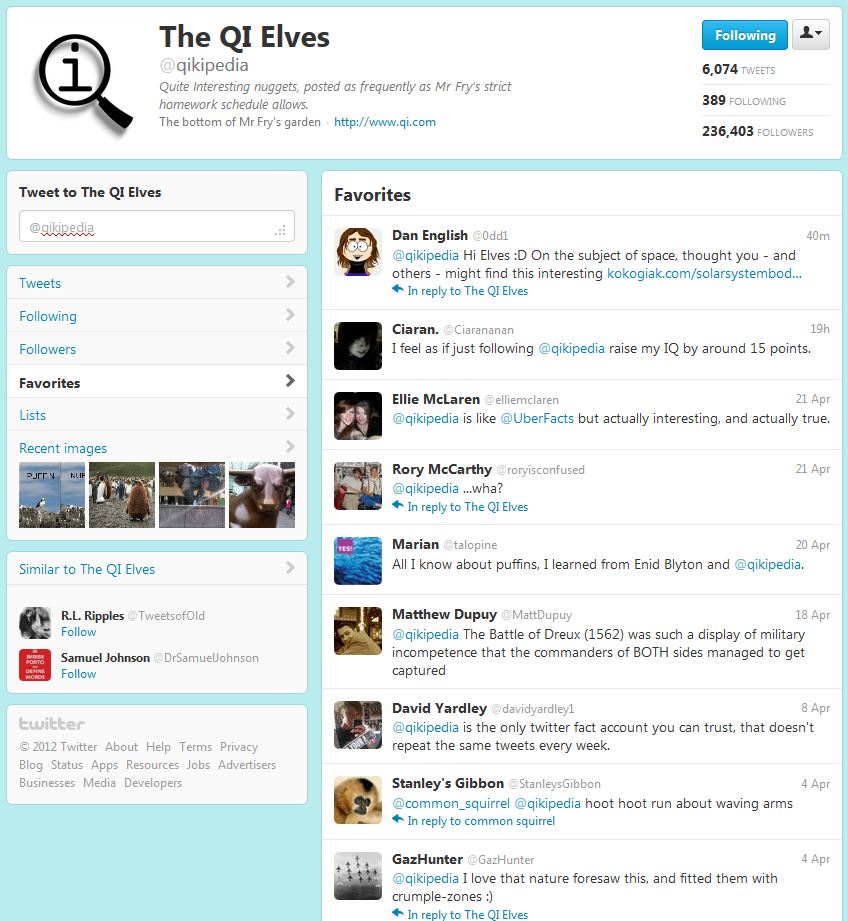The height and width of the screenshot is (921, 848).
Task: Click reply arrow under GazHunter's tweet
Action: [x=398, y=913]
